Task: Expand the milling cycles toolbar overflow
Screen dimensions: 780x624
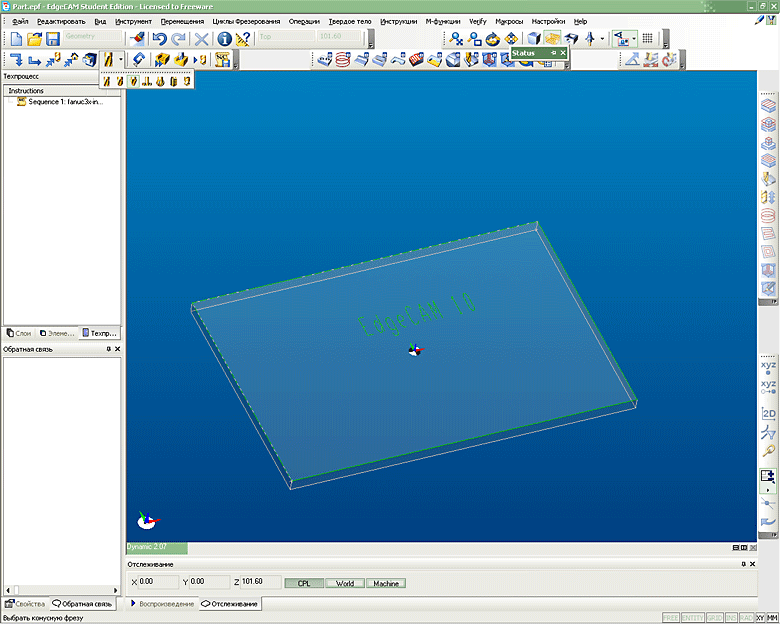Action: [567, 66]
